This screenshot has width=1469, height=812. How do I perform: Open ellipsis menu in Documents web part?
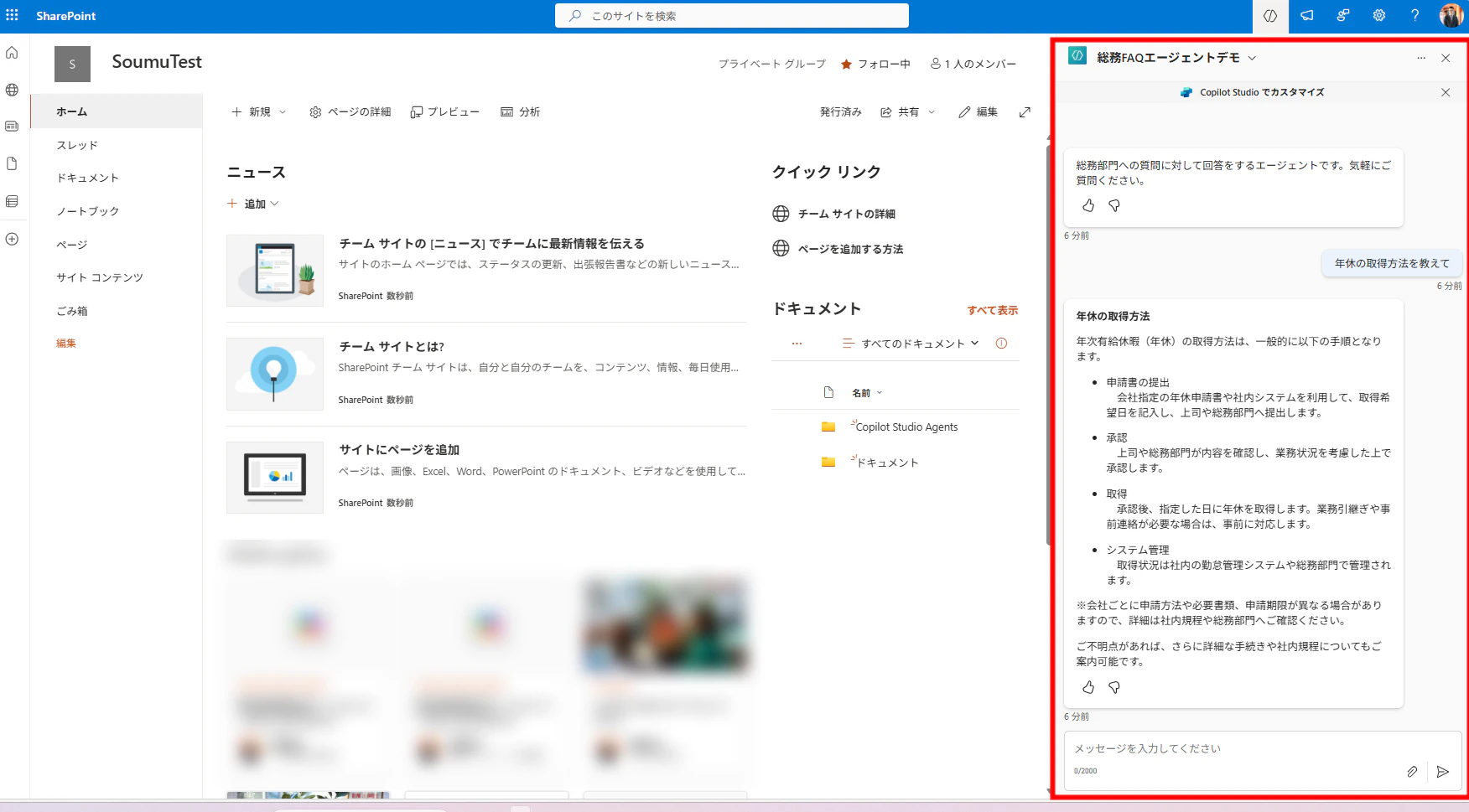(x=797, y=343)
